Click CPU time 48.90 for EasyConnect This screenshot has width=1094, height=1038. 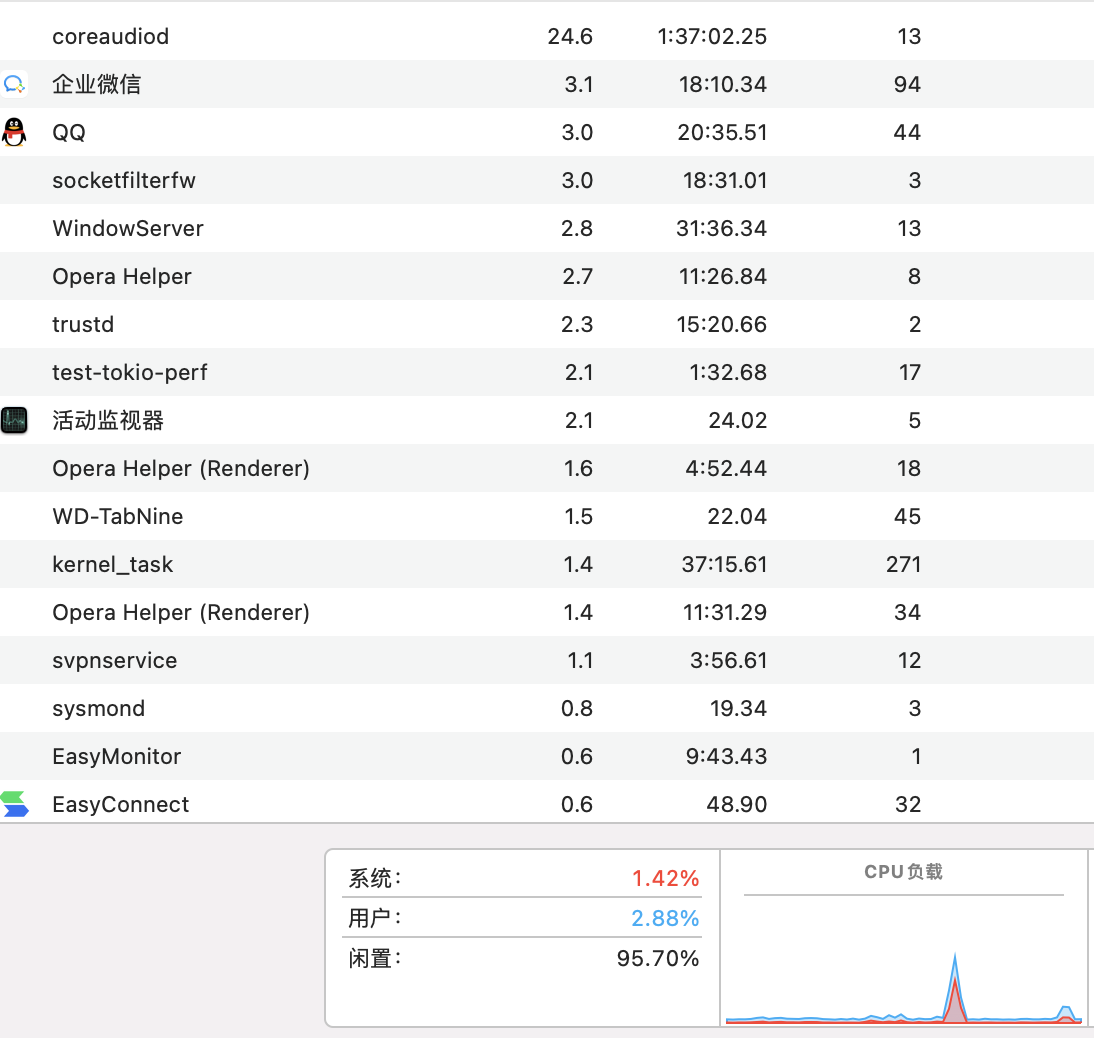tap(737, 804)
